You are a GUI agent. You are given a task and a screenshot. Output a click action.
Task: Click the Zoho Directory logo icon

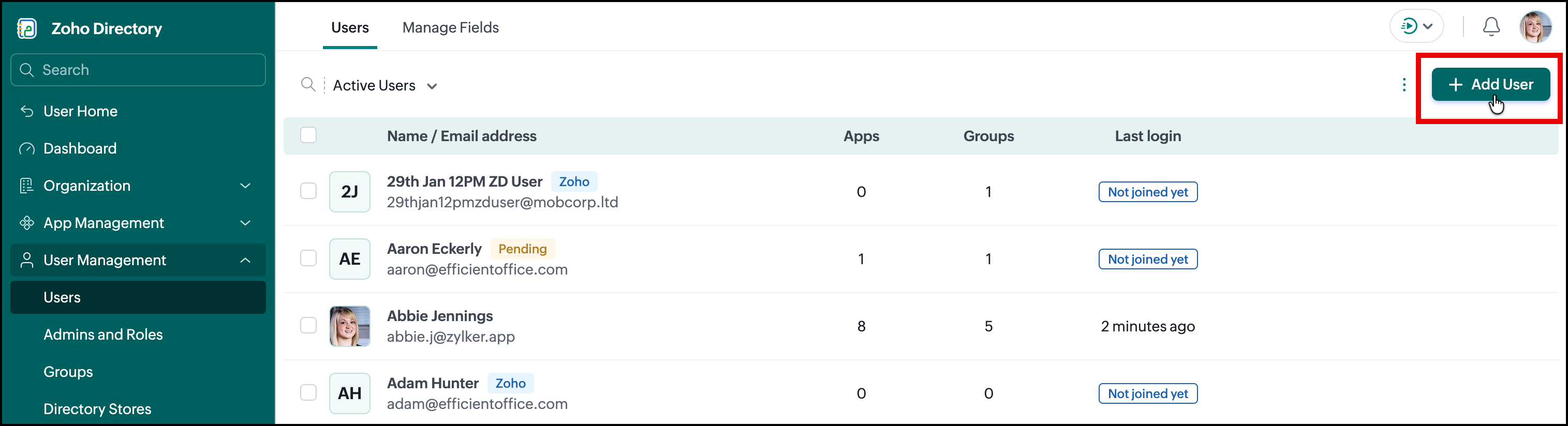click(27, 28)
